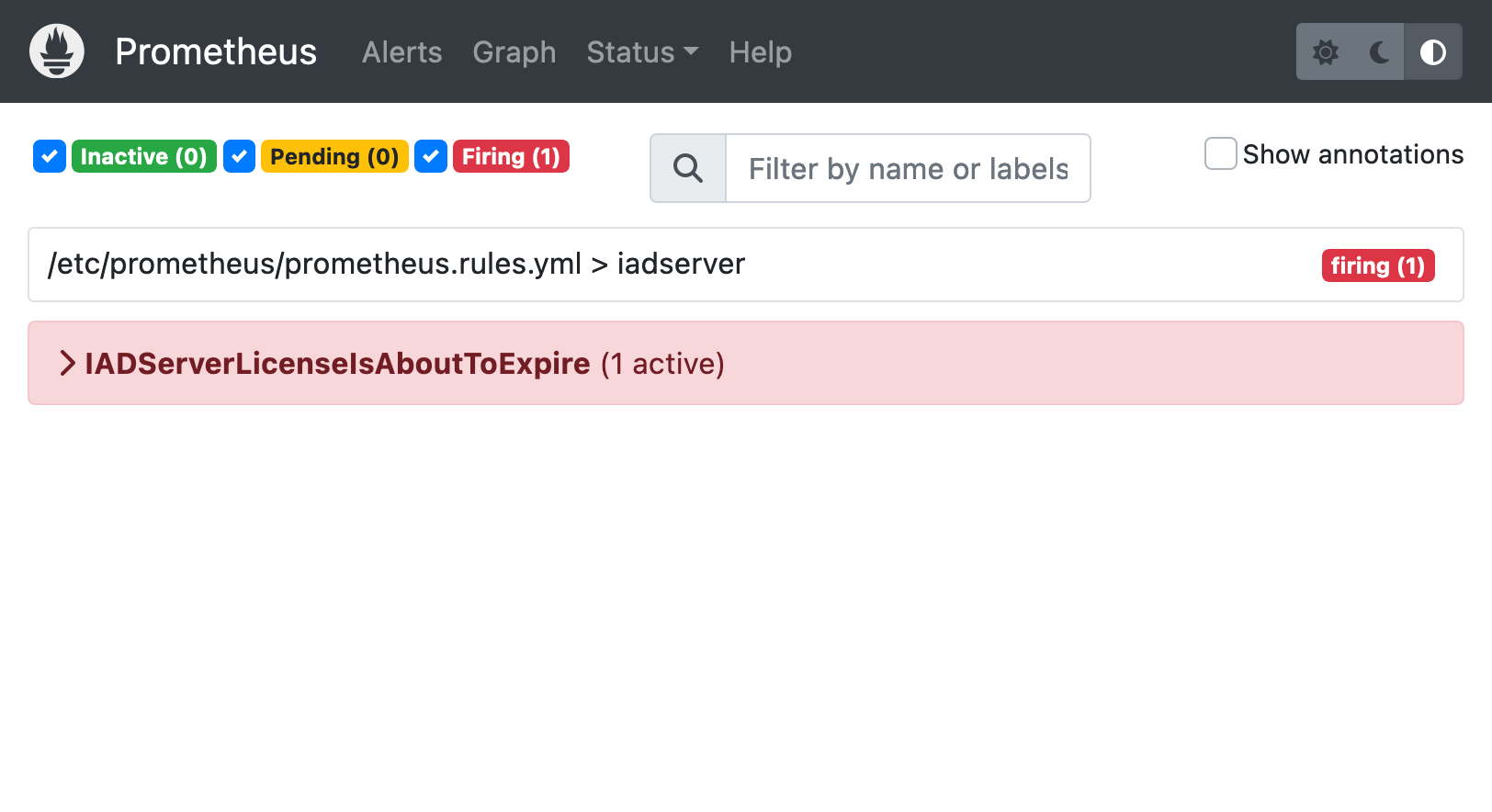Switch to light theme sun icon
This screenshot has width=1492, height=812.
point(1325,52)
